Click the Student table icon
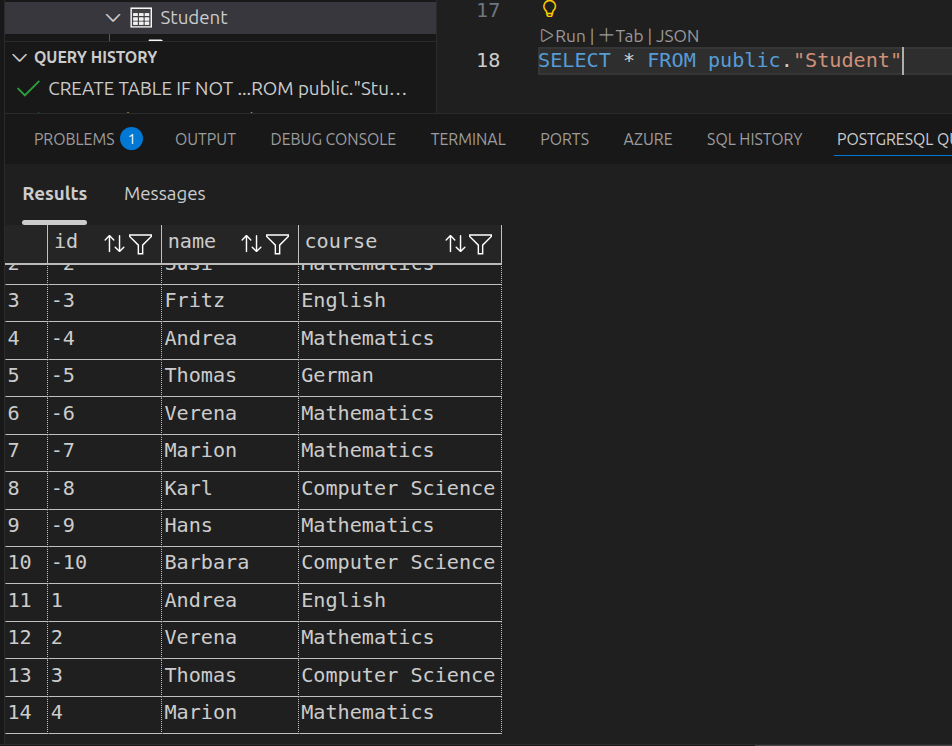Viewport: 952px width, 746px height. pyautogui.click(x=141, y=18)
